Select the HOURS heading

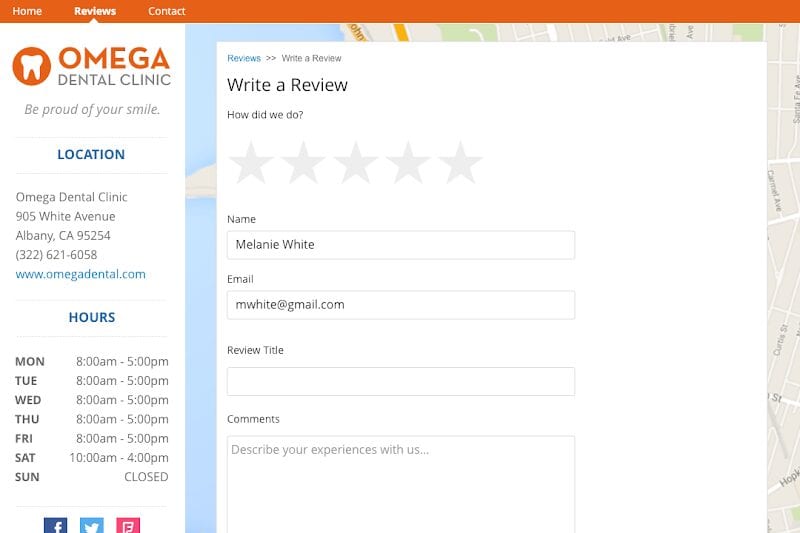(92, 317)
